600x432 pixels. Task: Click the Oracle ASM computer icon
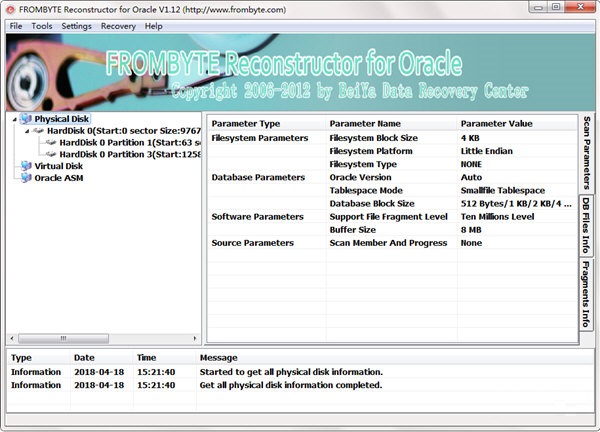click(x=26, y=178)
